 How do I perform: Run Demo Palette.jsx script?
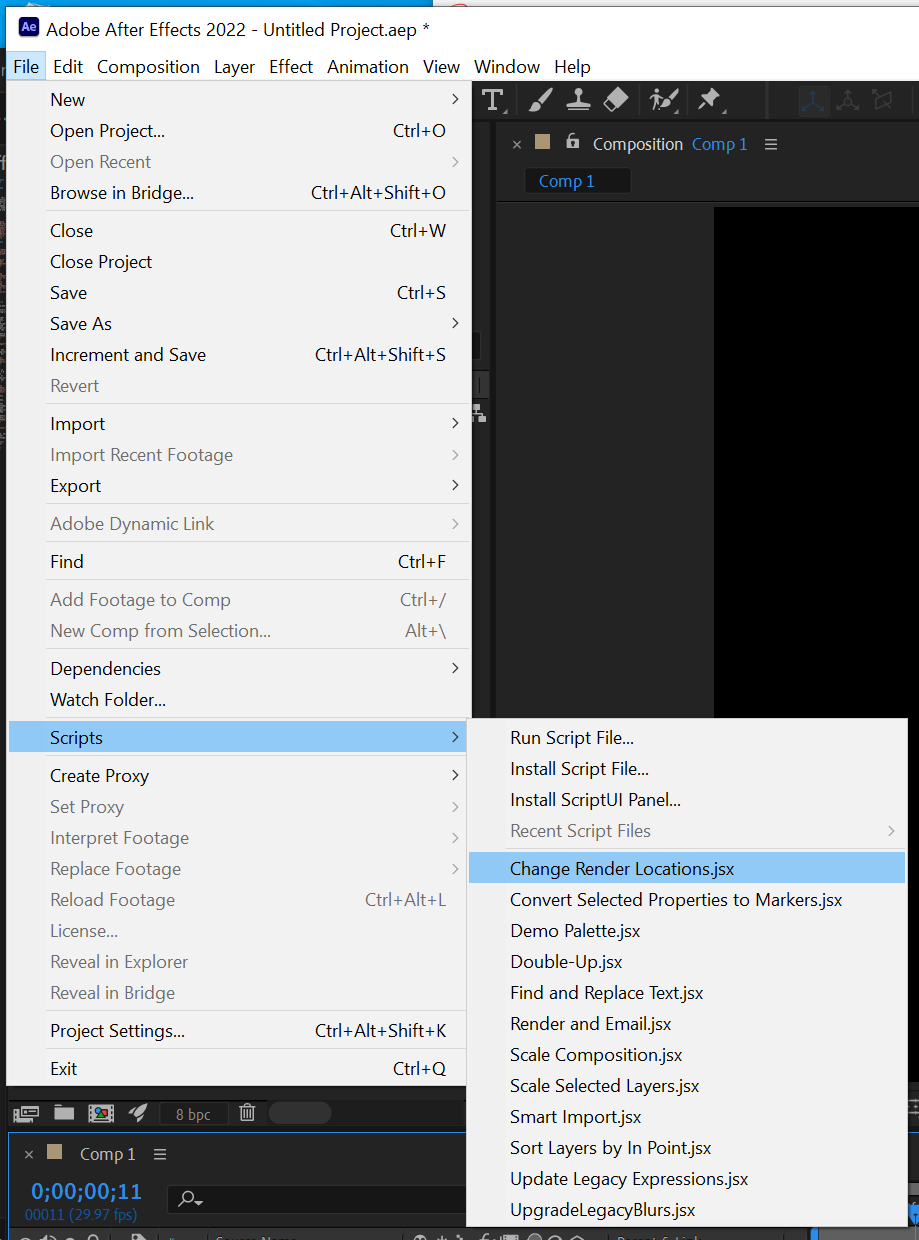click(687, 931)
